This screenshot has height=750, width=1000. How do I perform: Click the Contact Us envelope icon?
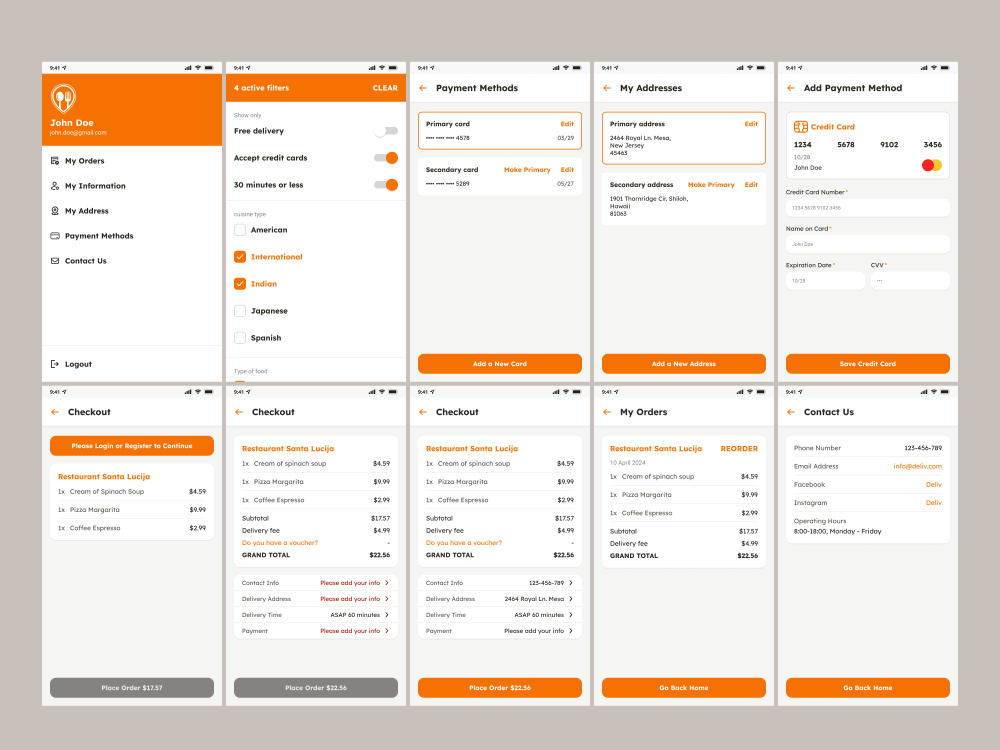[55, 260]
